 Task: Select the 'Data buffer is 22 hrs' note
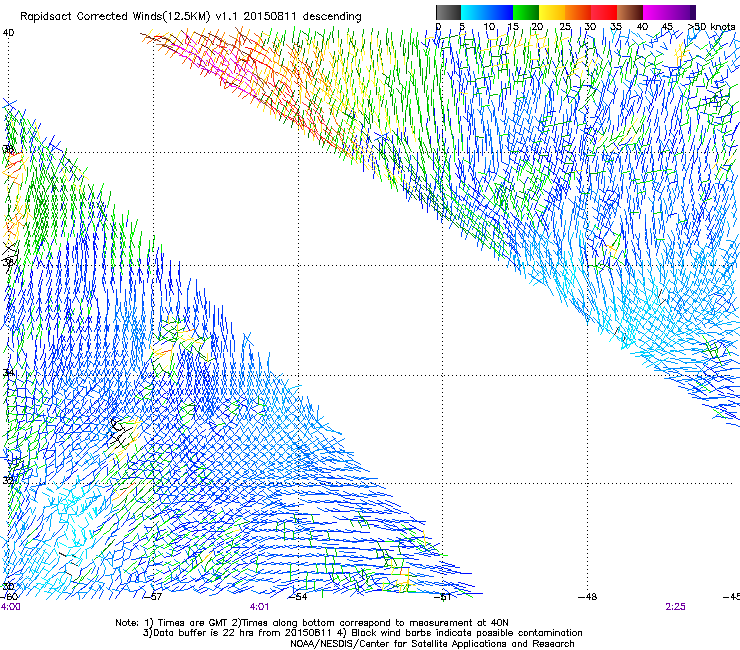pos(197,633)
